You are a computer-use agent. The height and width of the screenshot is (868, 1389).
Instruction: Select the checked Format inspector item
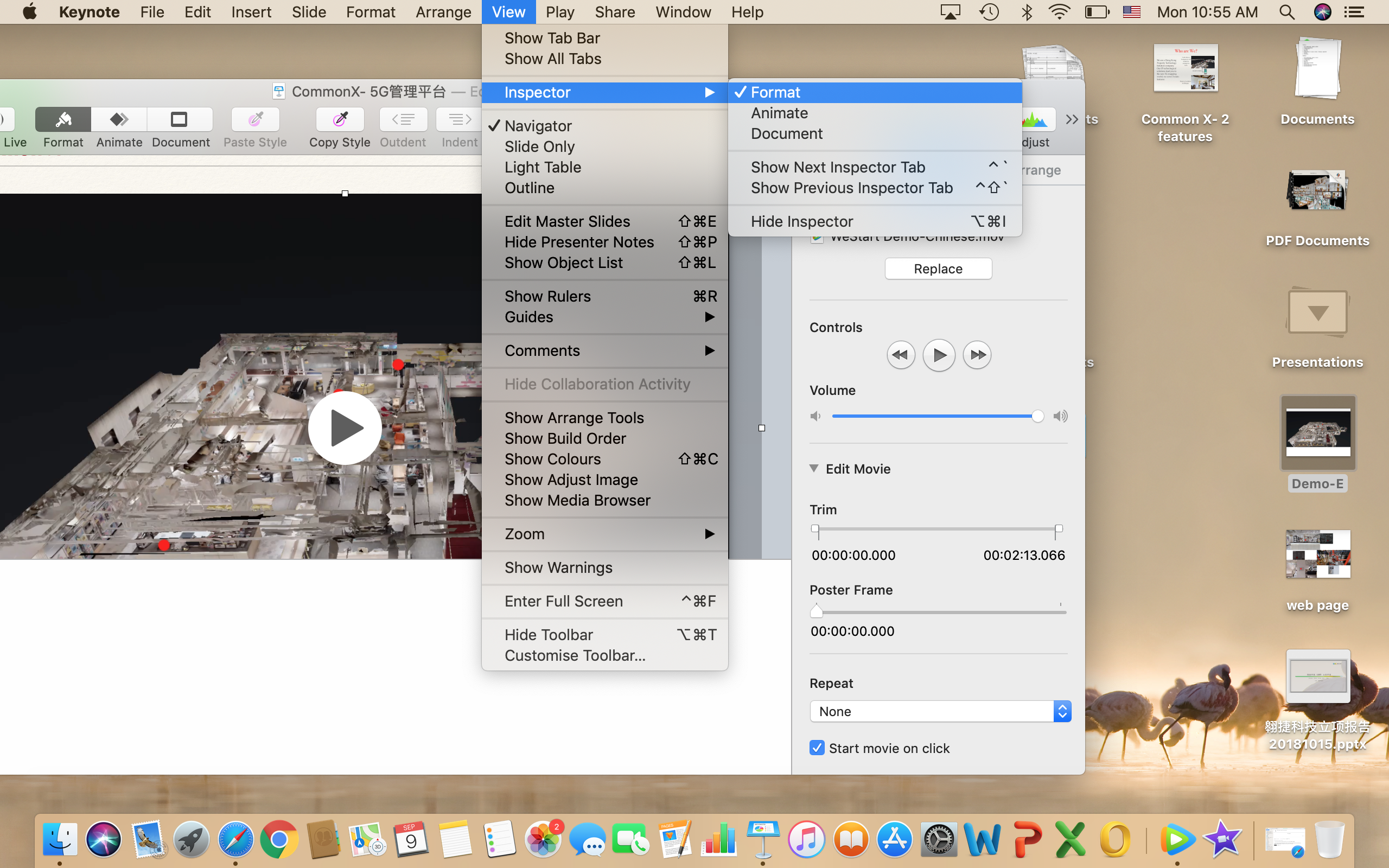(x=775, y=92)
